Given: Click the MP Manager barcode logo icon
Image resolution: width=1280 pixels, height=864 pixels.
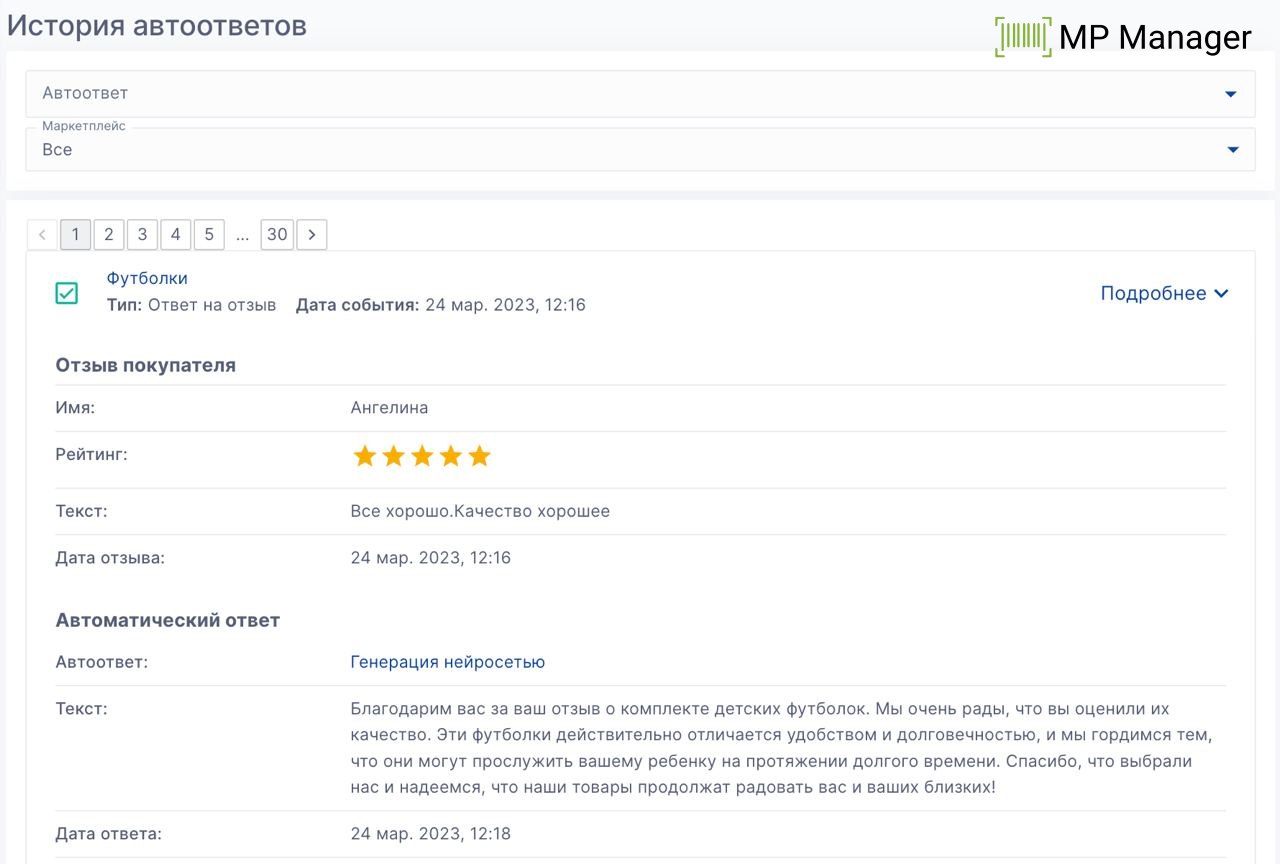Looking at the screenshot, I should tap(1023, 37).
